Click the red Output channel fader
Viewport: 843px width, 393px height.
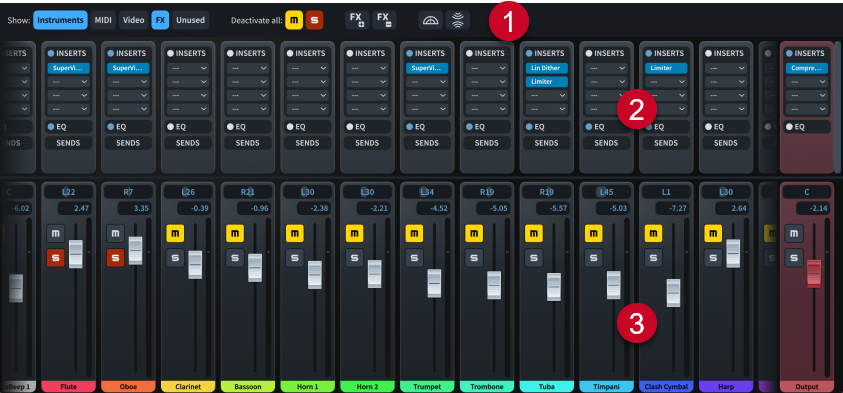[814, 273]
